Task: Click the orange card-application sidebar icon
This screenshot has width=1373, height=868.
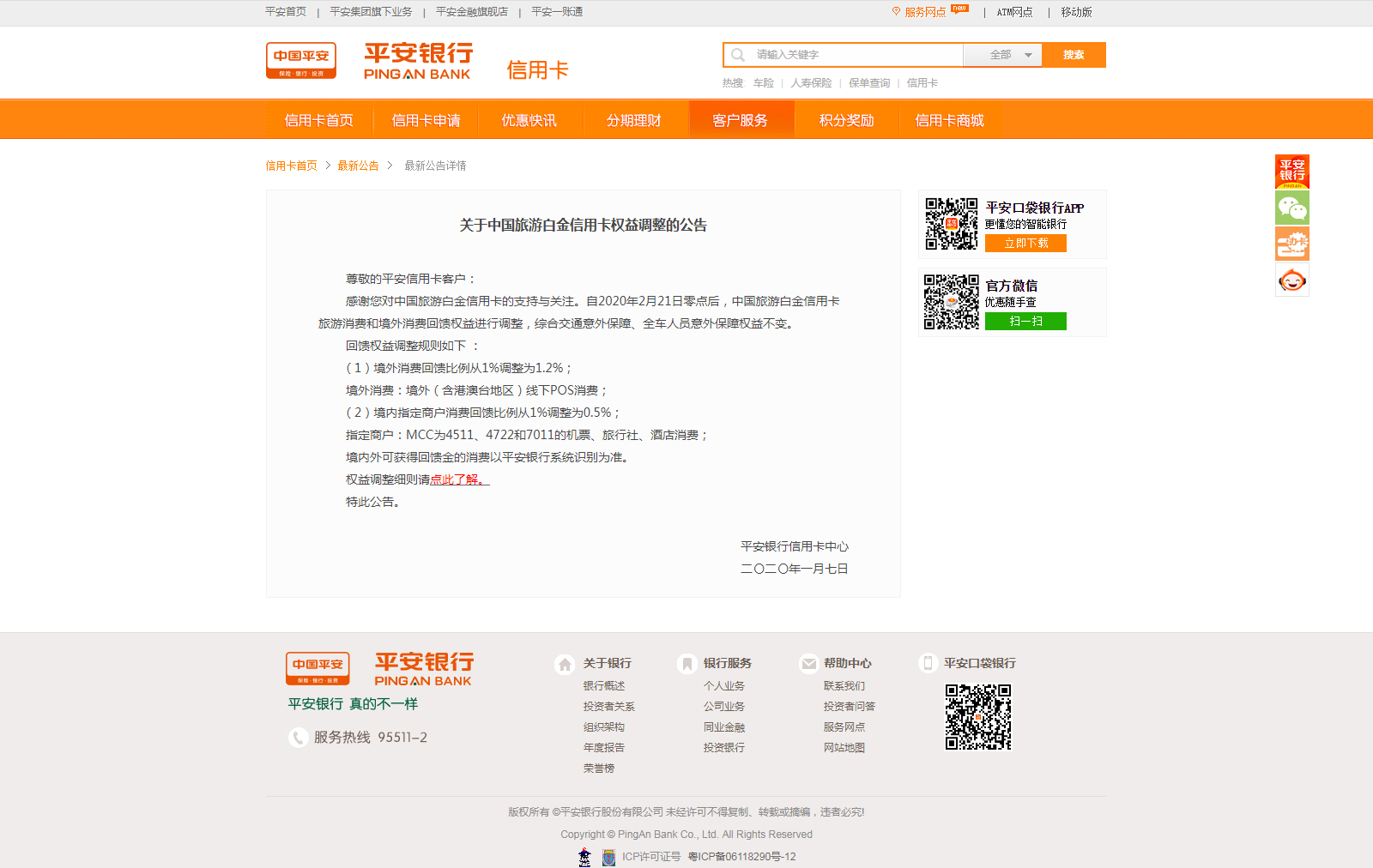Action: pos(1291,244)
